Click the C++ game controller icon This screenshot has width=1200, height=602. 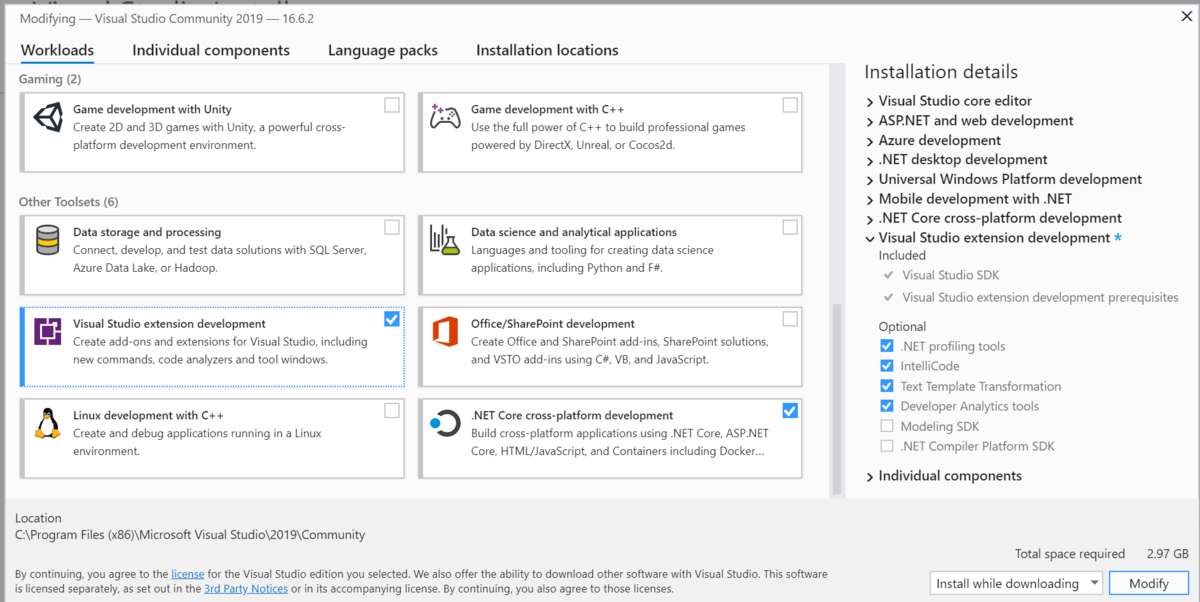click(x=445, y=118)
